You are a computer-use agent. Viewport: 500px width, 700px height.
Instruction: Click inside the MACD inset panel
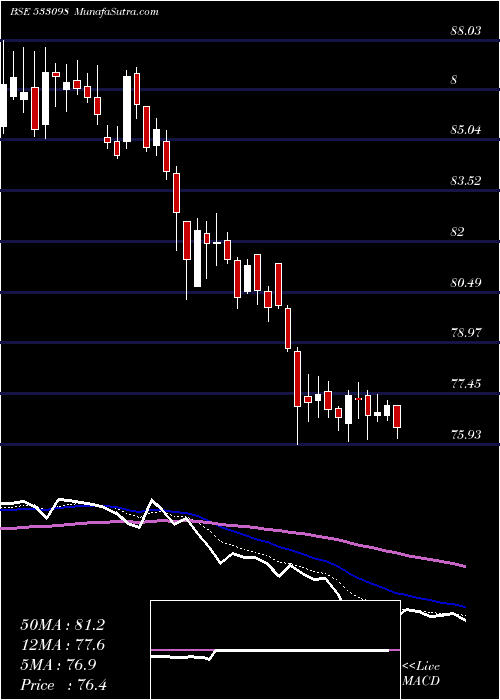[275, 650]
